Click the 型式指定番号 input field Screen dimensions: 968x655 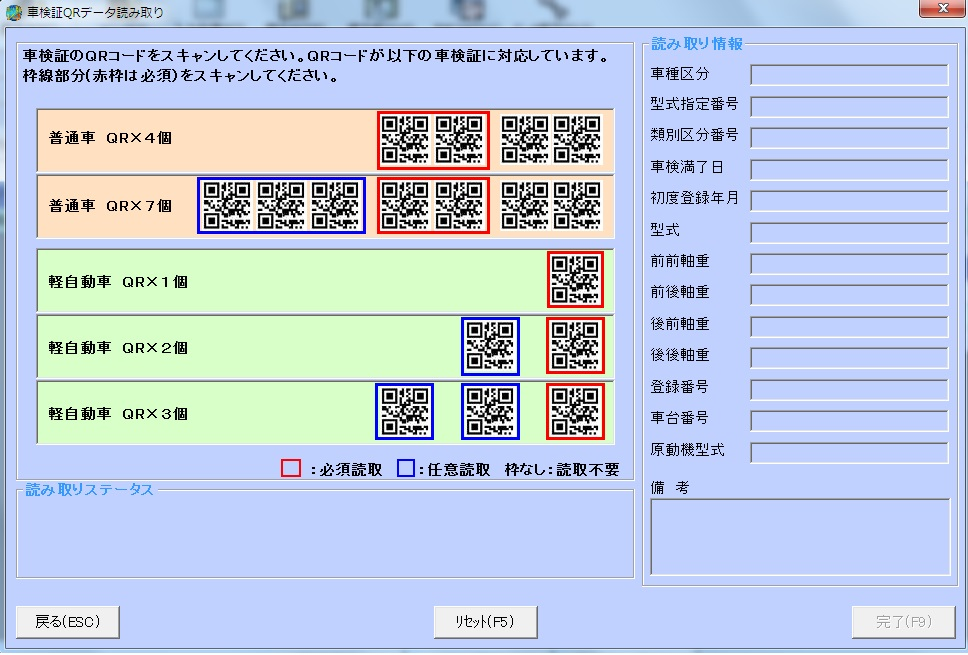[849, 106]
